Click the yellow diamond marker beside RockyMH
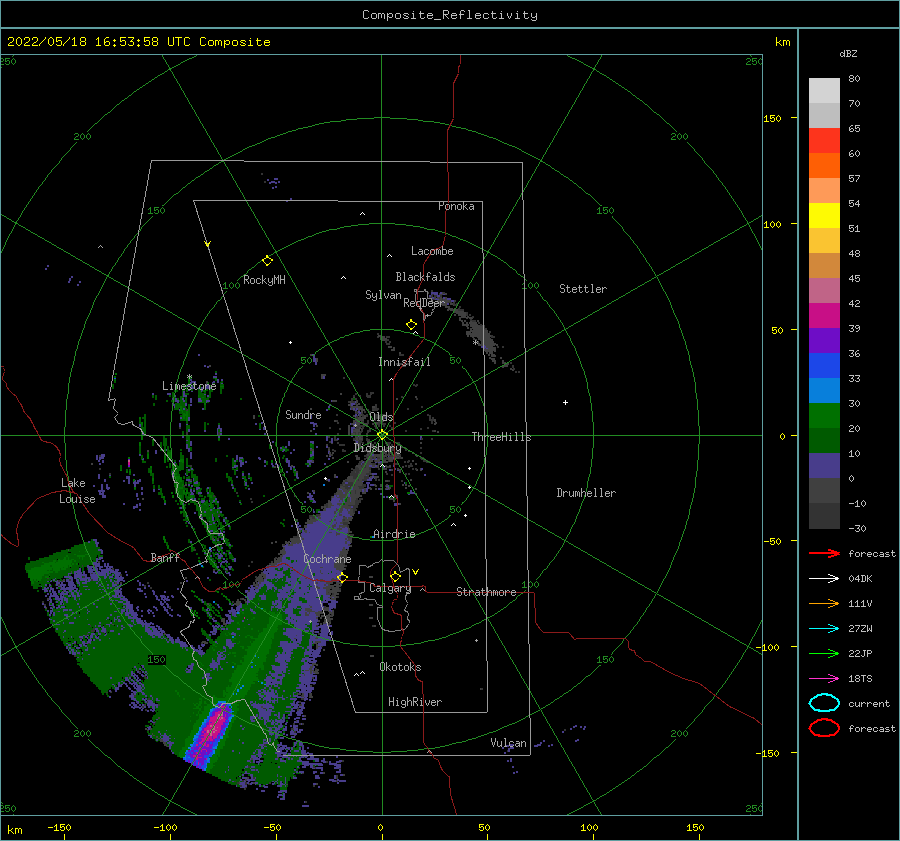900x841 pixels. [x=267, y=261]
